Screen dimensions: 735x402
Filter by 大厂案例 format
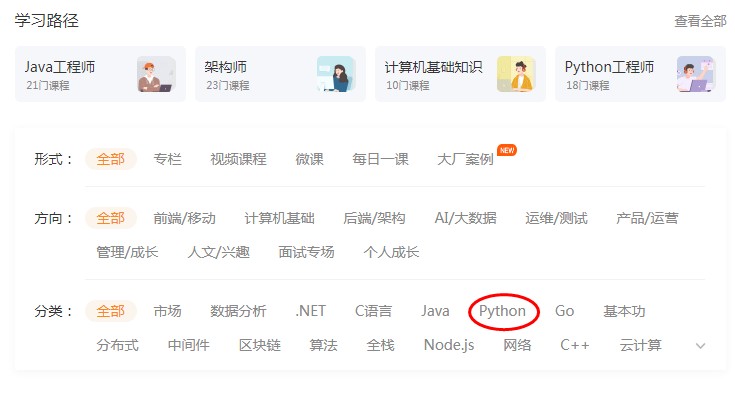click(465, 159)
